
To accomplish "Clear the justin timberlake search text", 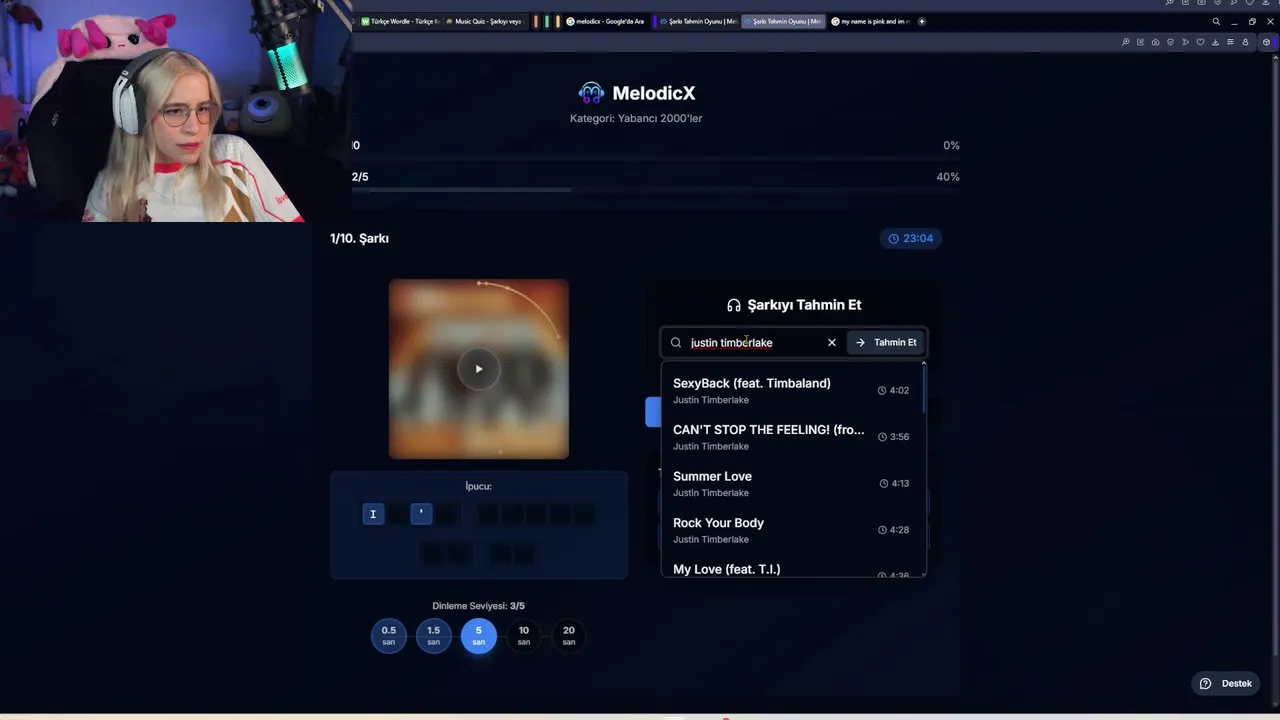I will 831,342.
